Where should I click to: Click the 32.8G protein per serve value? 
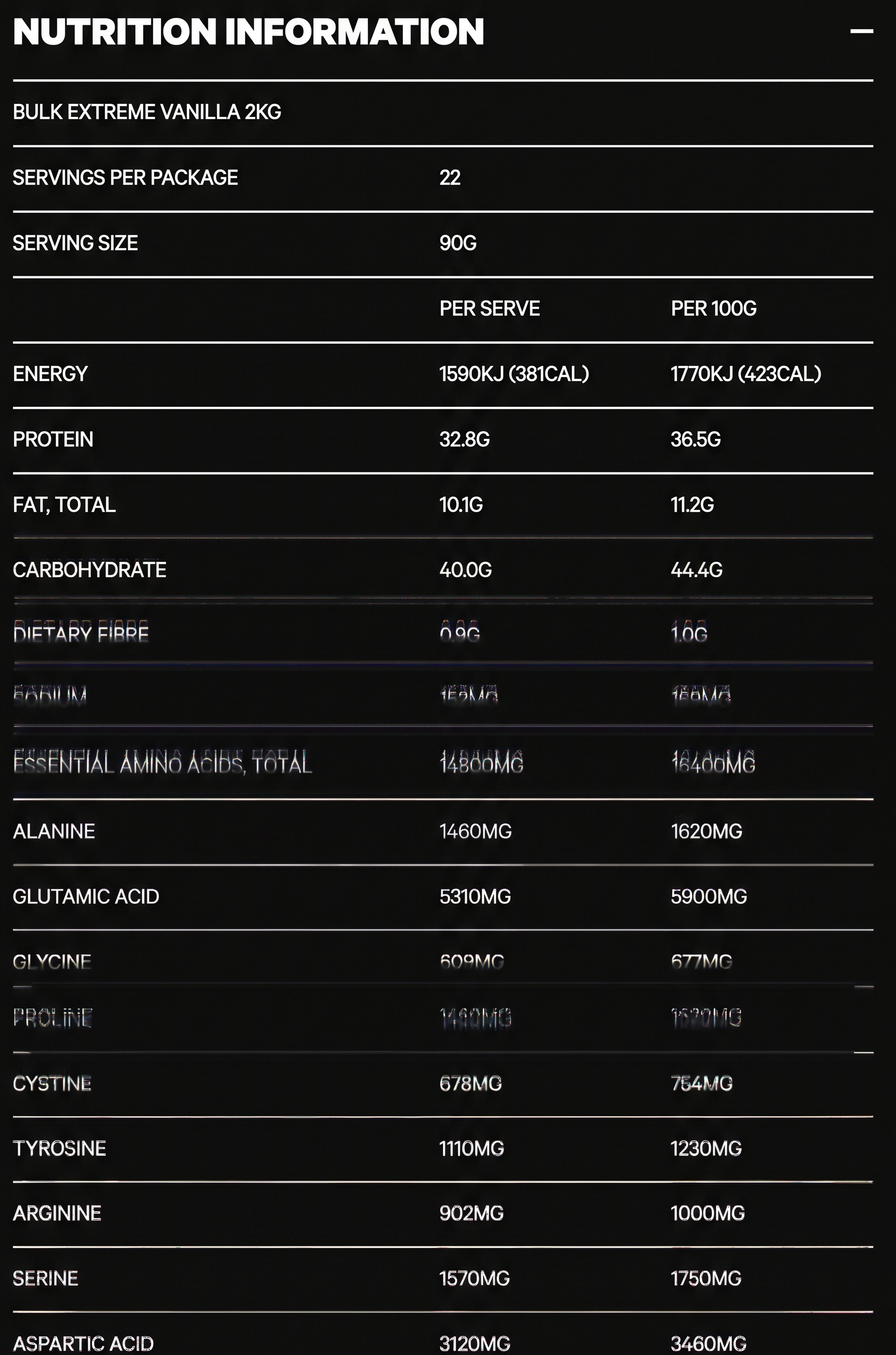pos(464,439)
